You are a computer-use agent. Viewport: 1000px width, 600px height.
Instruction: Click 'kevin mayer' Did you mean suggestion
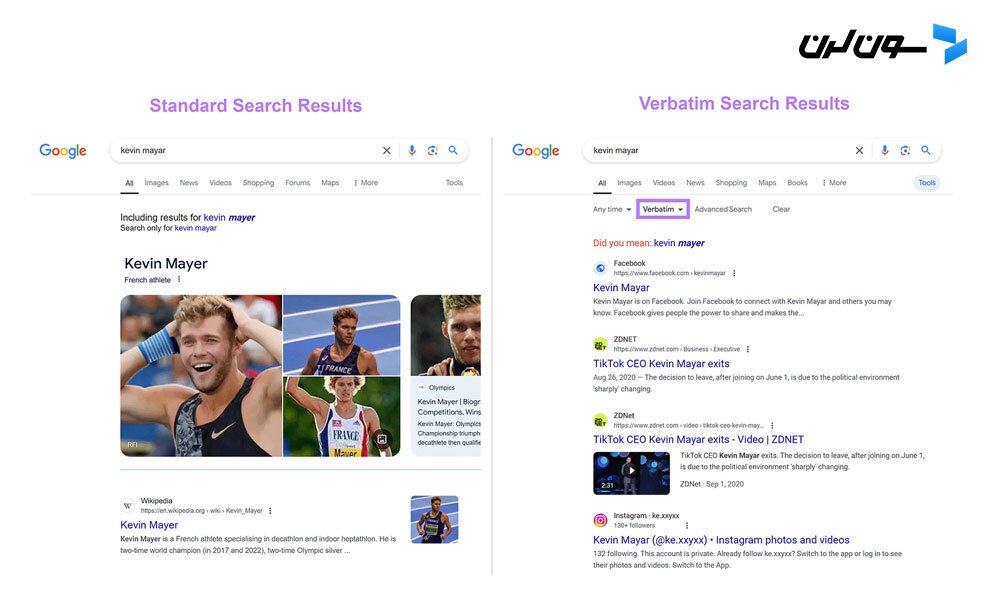coord(679,243)
